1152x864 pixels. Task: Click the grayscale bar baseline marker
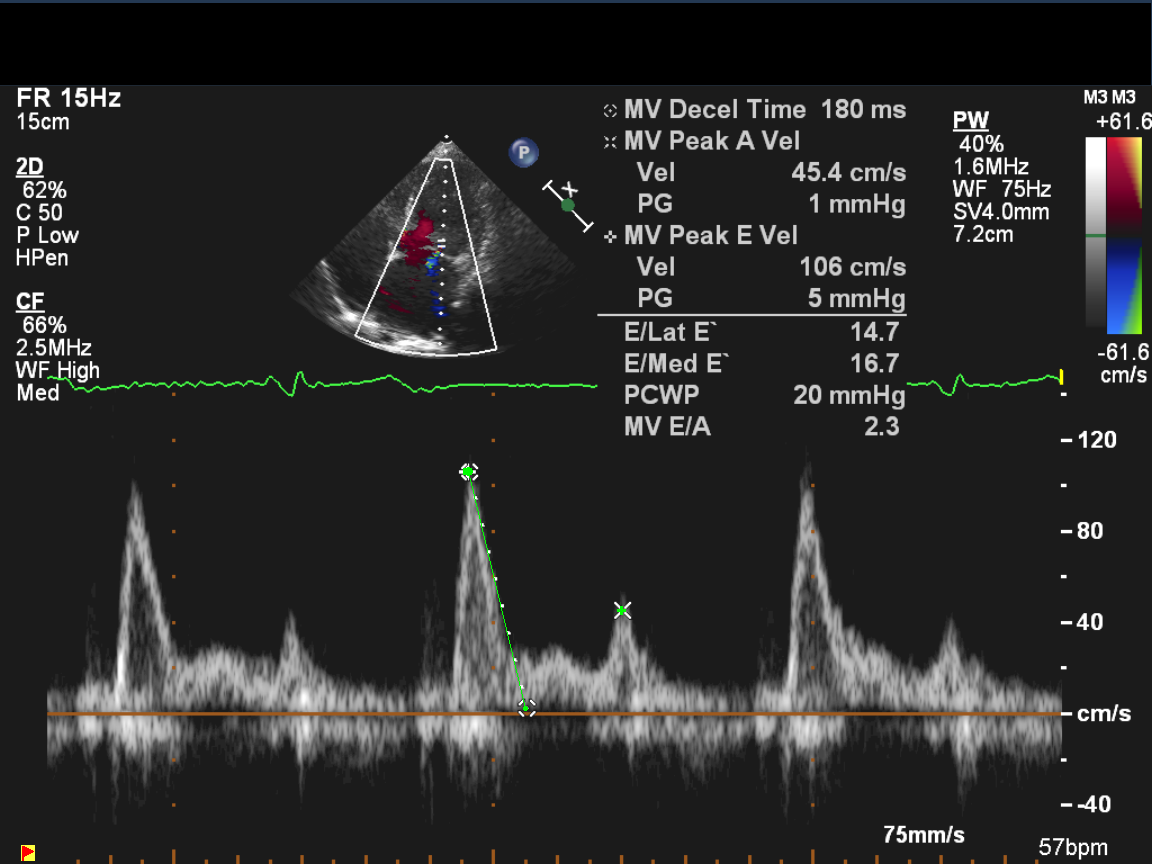click(x=1097, y=235)
